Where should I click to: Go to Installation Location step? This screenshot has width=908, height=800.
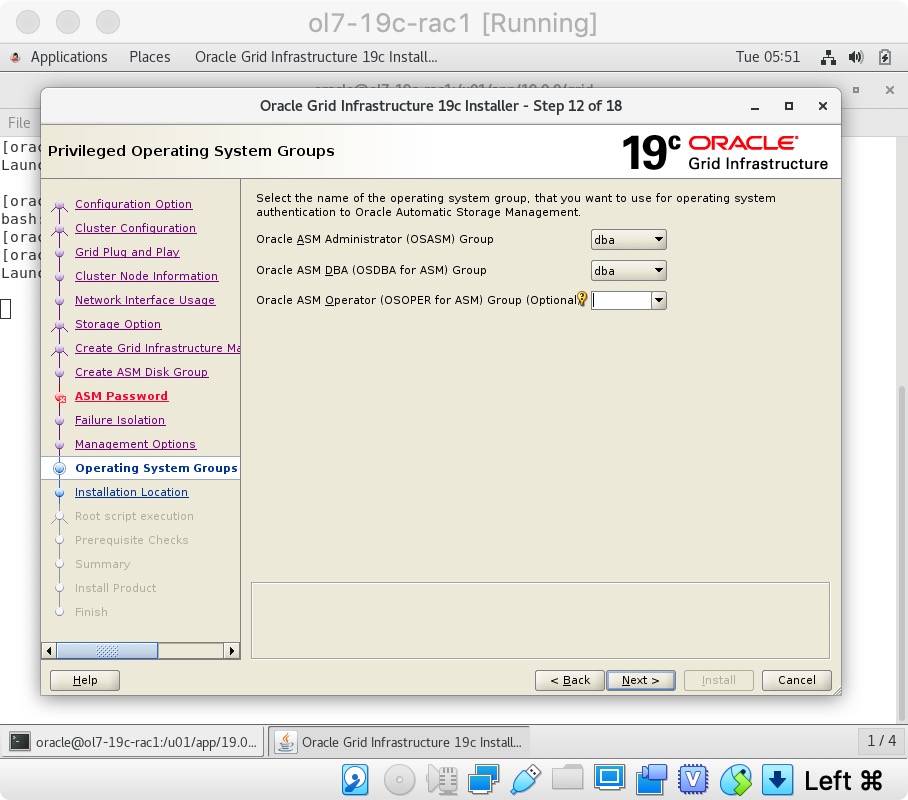[x=131, y=492]
